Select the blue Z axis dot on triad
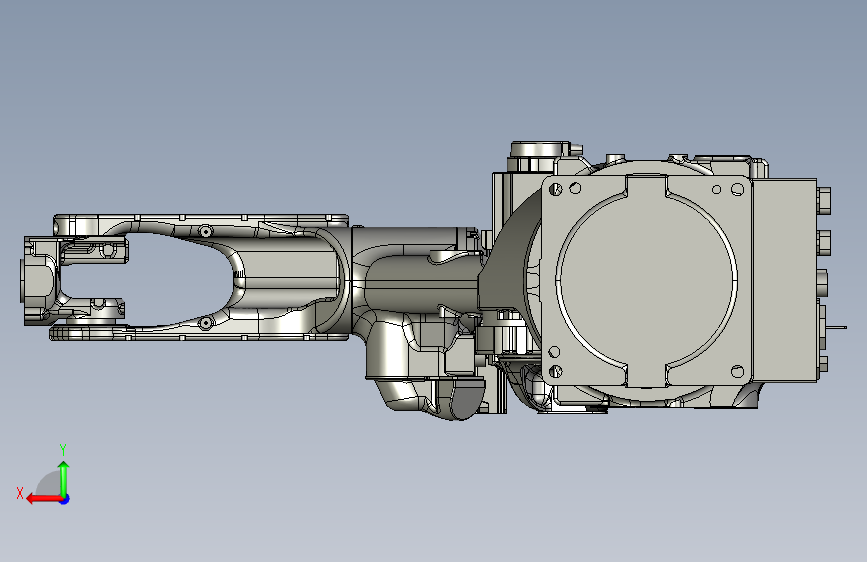This screenshot has height=562, width=867. pos(65,499)
